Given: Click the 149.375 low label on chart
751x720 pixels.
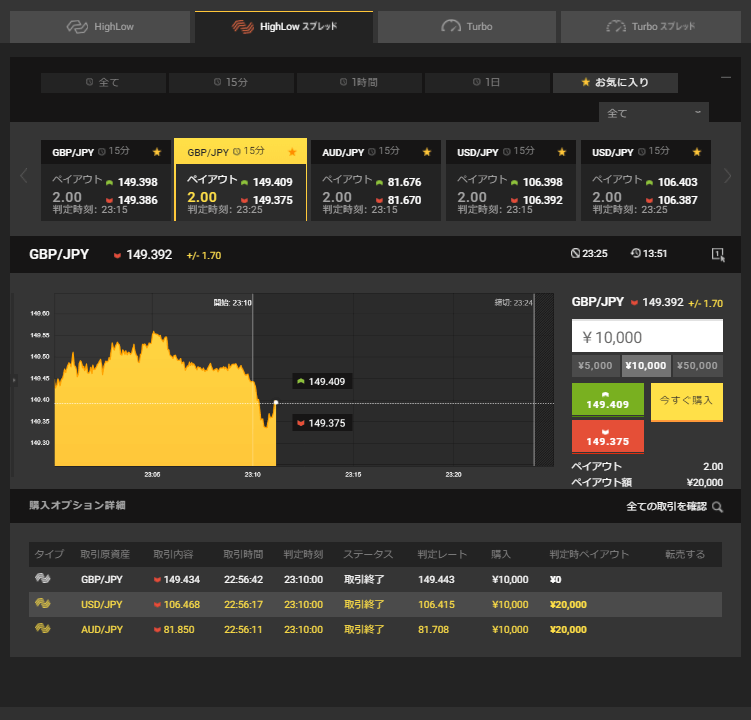Looking at the screenshot, I should pyautogui.click(x=322, y=423).
